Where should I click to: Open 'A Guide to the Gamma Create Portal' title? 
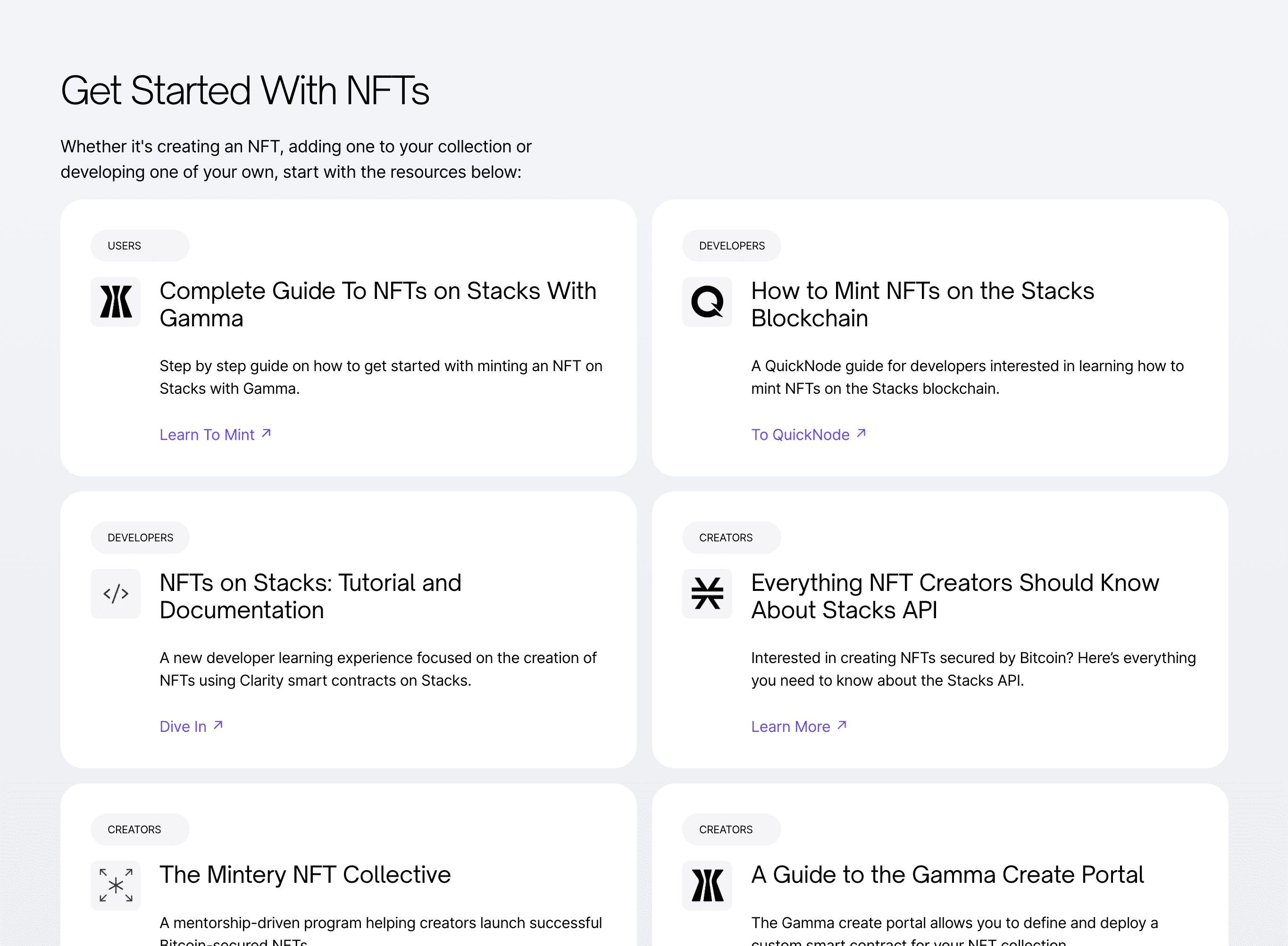point(948,875)
